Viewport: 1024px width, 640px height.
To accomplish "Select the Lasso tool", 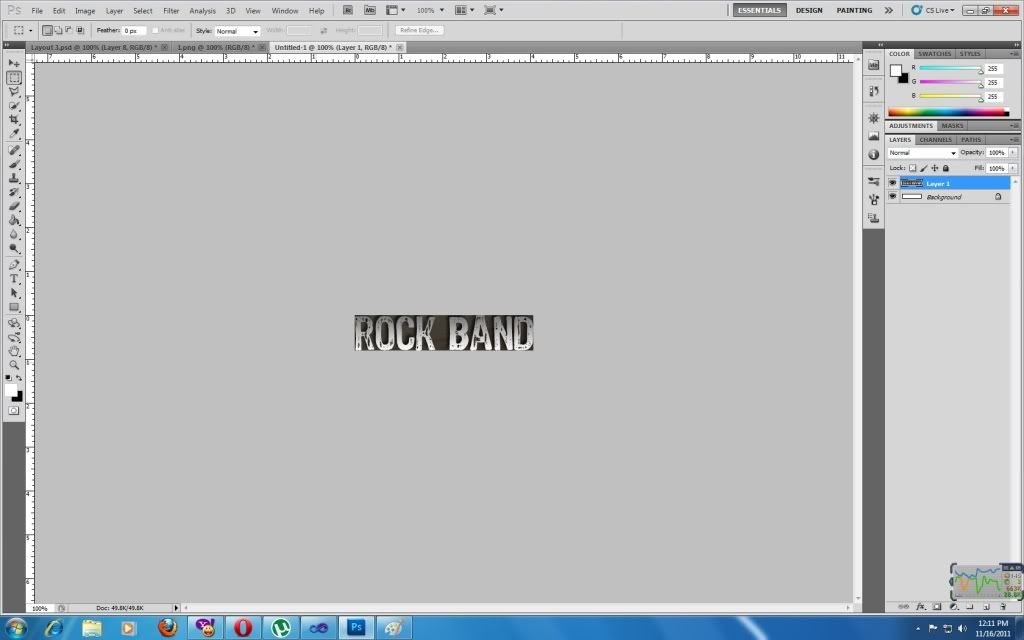I will pos(14,91).
